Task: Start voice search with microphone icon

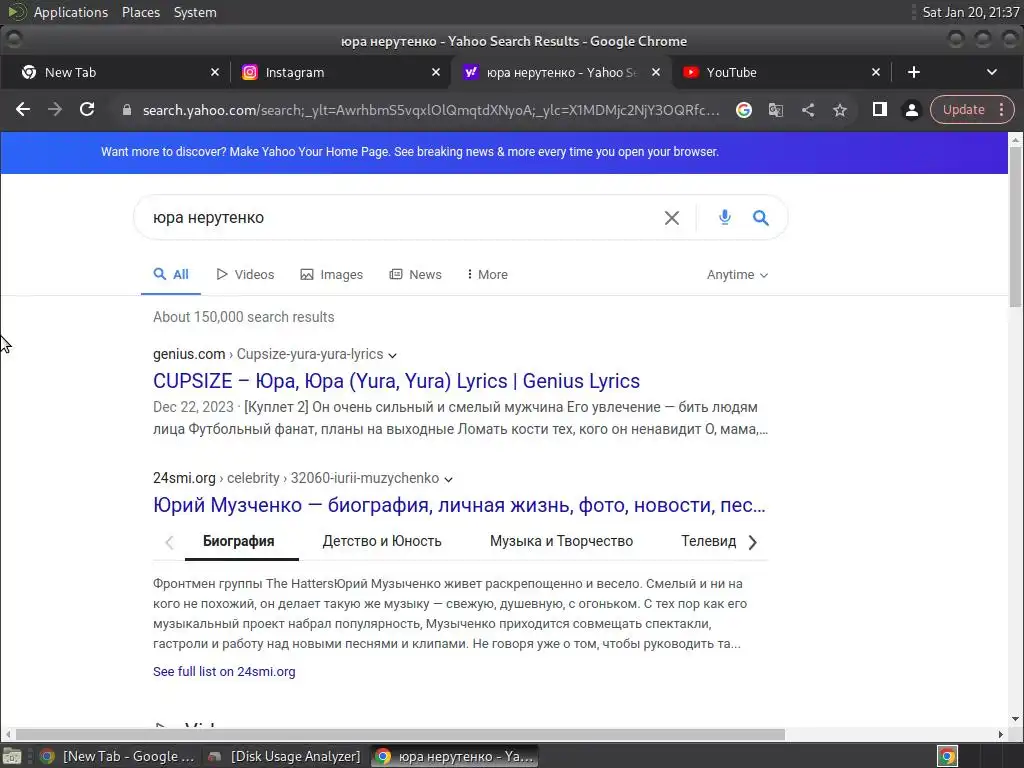Action: [724, 217]
